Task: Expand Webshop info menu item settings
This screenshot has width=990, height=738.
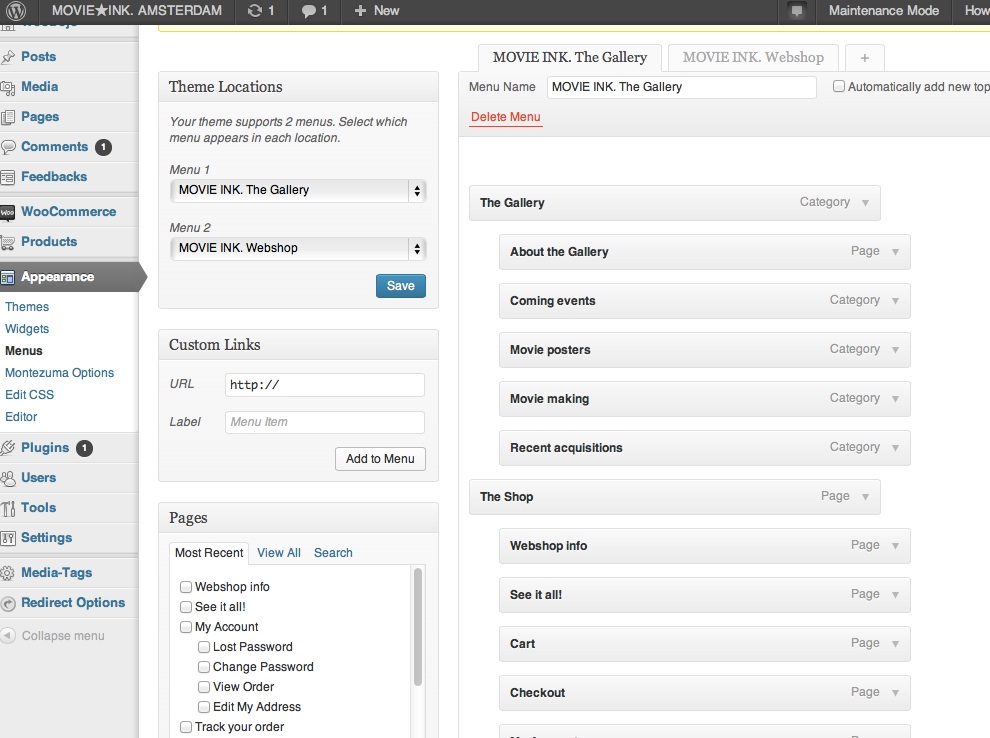Action: point(895,546)
